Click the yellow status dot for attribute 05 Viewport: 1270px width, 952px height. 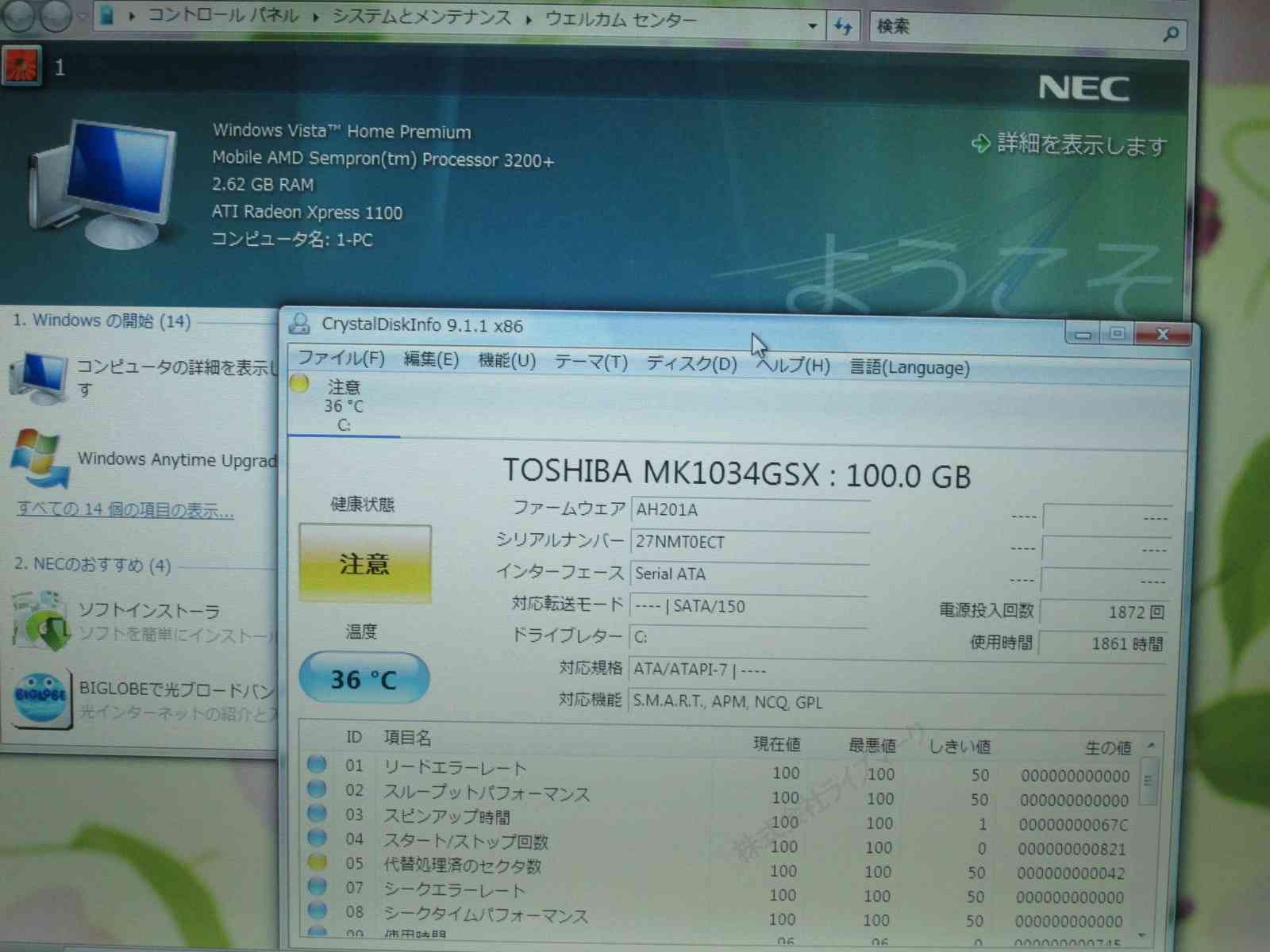coord(317,862)
